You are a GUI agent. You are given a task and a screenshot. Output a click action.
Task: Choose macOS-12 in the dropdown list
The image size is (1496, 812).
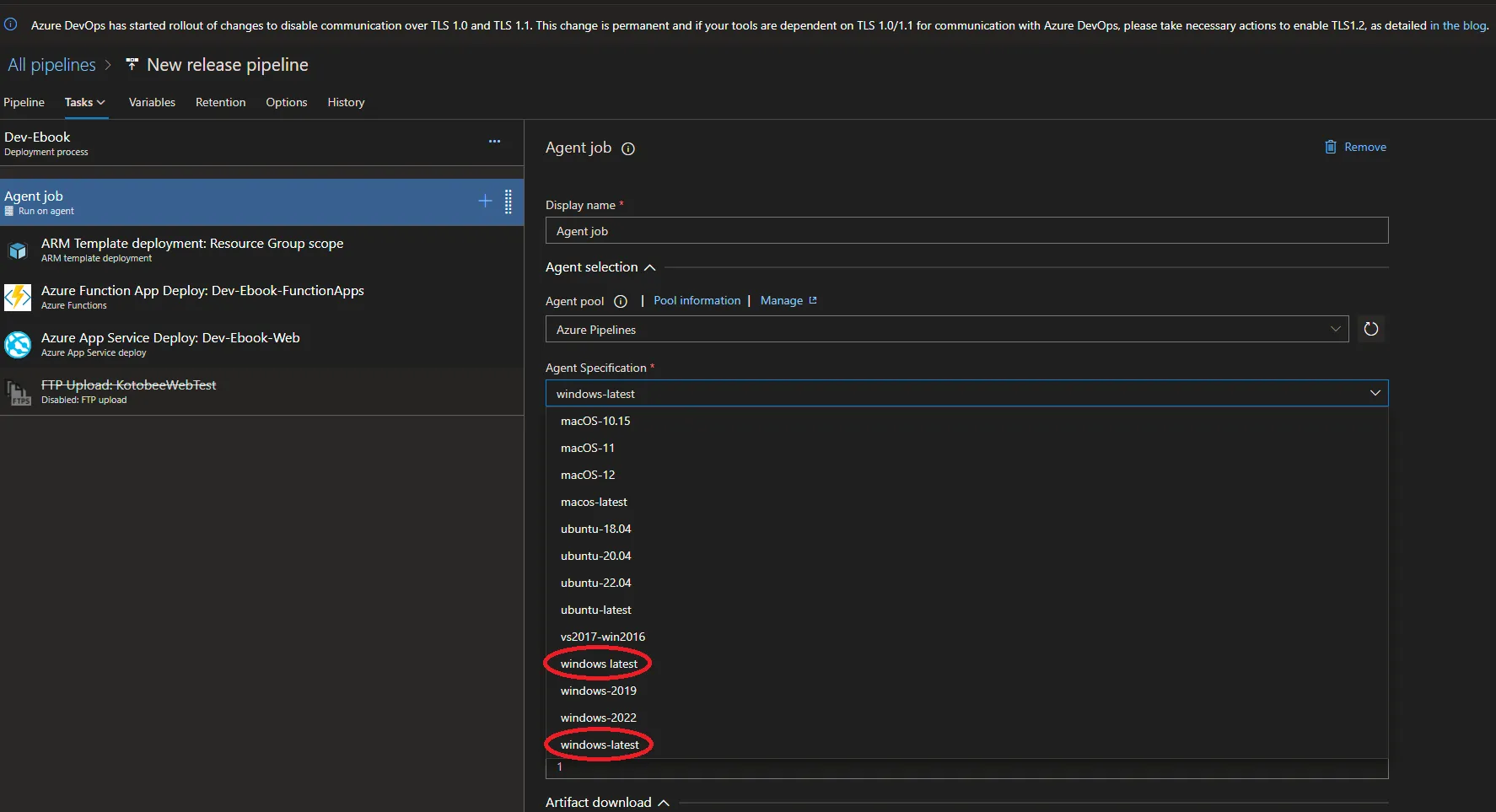(966, 475)
